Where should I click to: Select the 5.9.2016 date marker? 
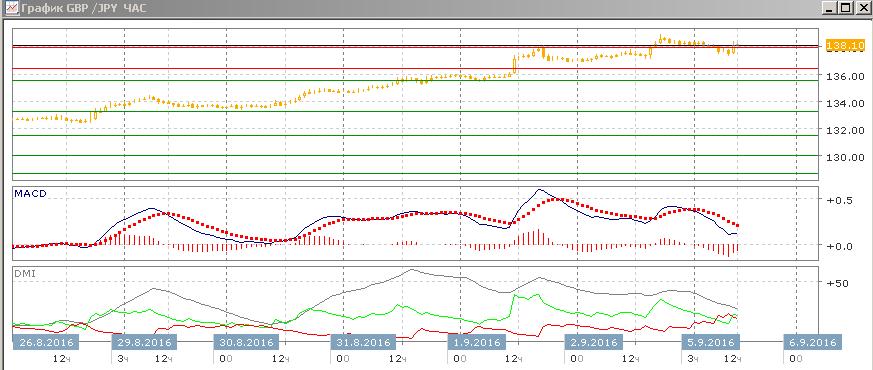point(712,342)
